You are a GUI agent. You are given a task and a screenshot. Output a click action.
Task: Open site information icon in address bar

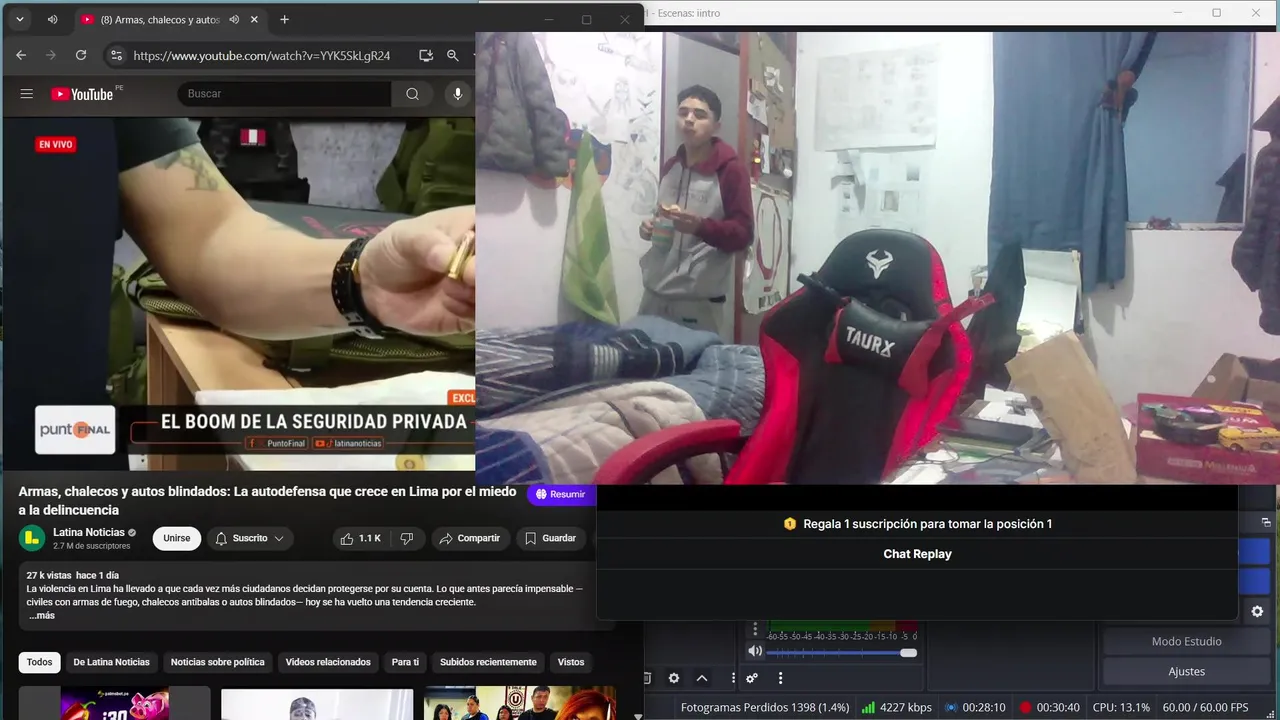coord(116,56)
